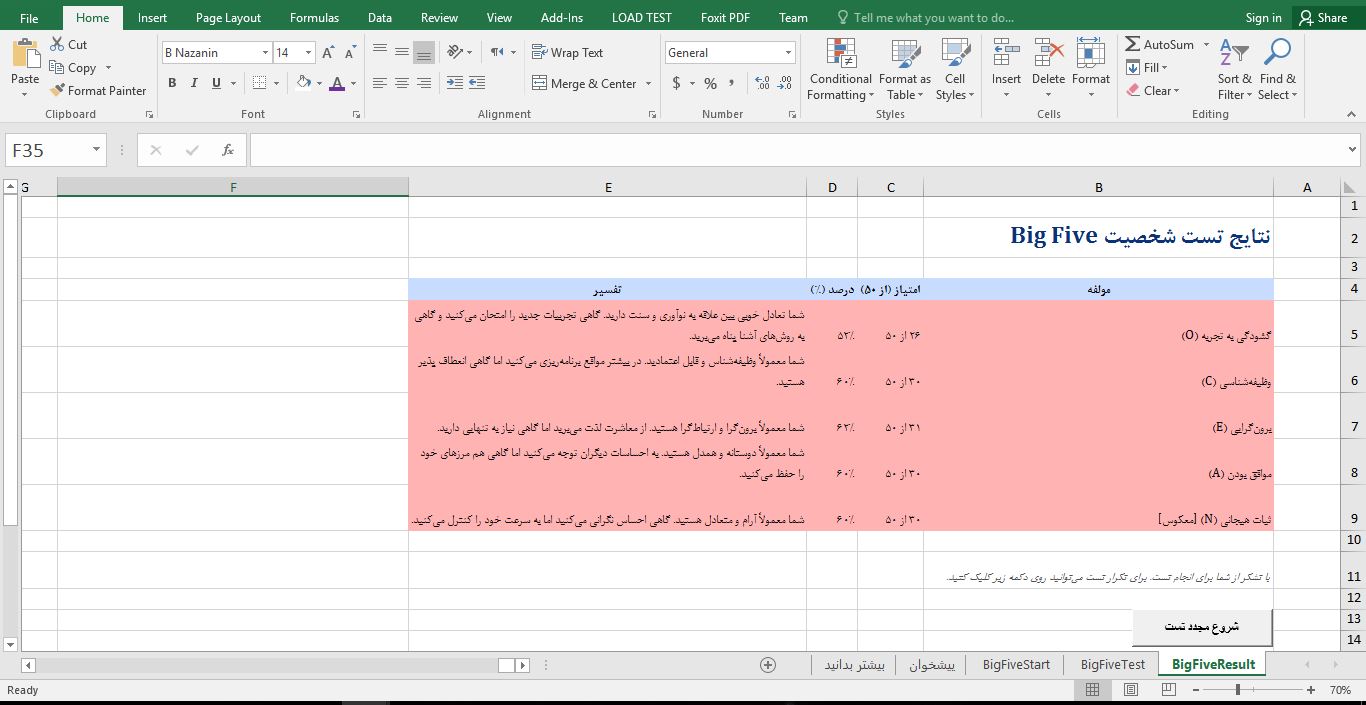This screenshot has width=1366, height=705.
Task: Click the Share button
Action: pyautogui.click(x=1322, y=17)
